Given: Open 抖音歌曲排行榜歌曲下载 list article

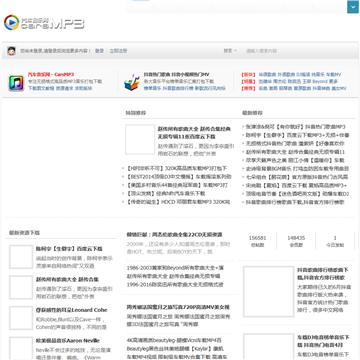Looking at the screenshot, I should pyautogui.click(x=295, y=202).
